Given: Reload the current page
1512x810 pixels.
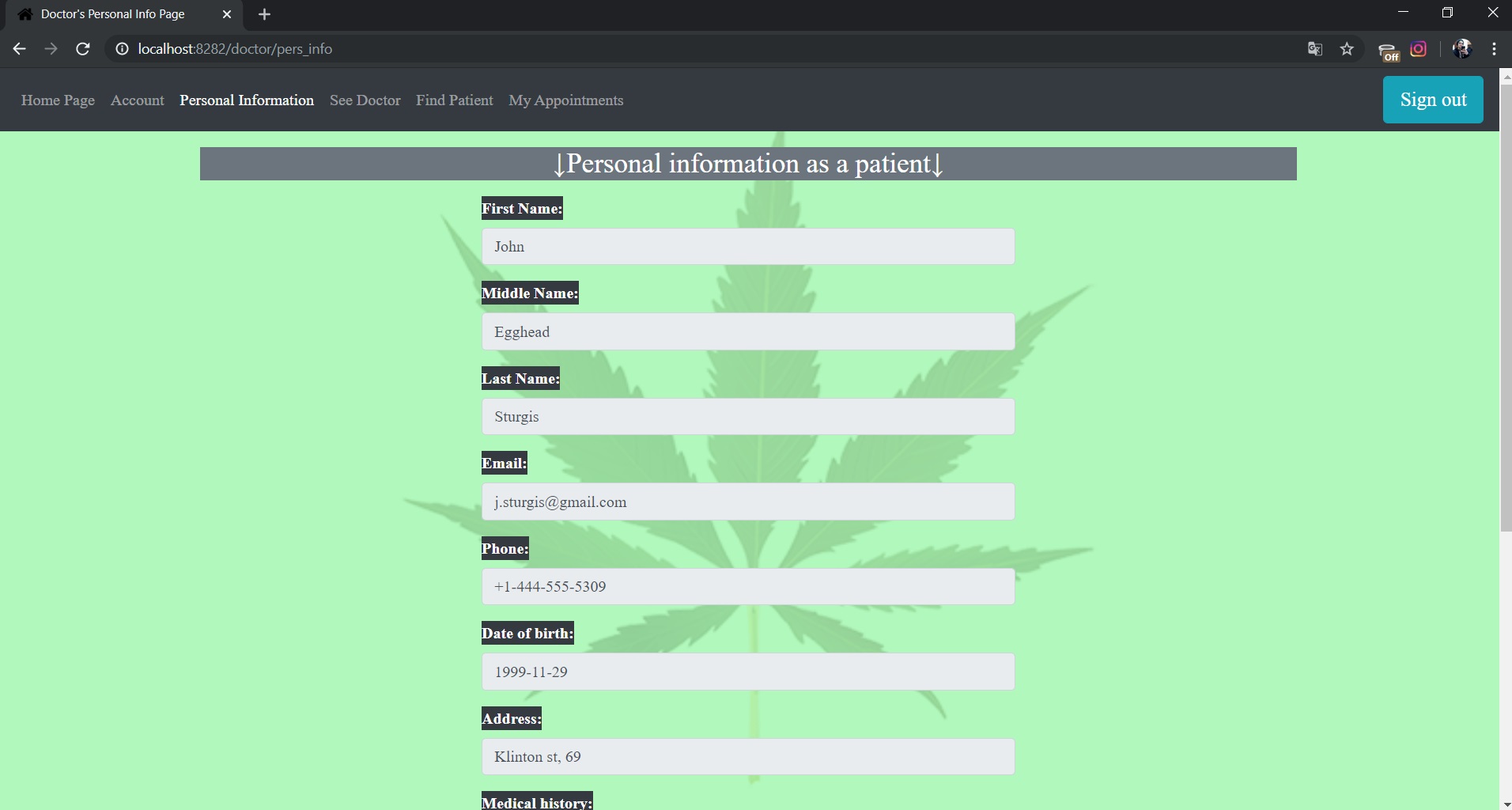Looking at the screenshot, I should tap(83, 49).
